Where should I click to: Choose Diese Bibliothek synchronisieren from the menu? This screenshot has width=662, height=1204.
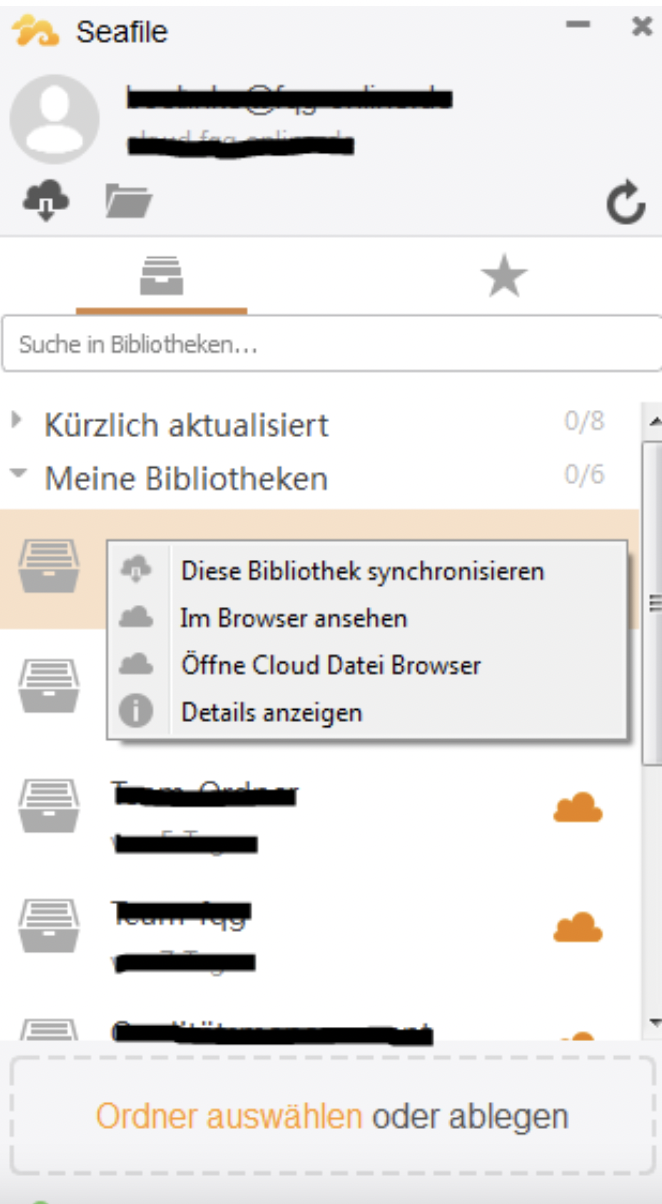(x=363, y=570)
